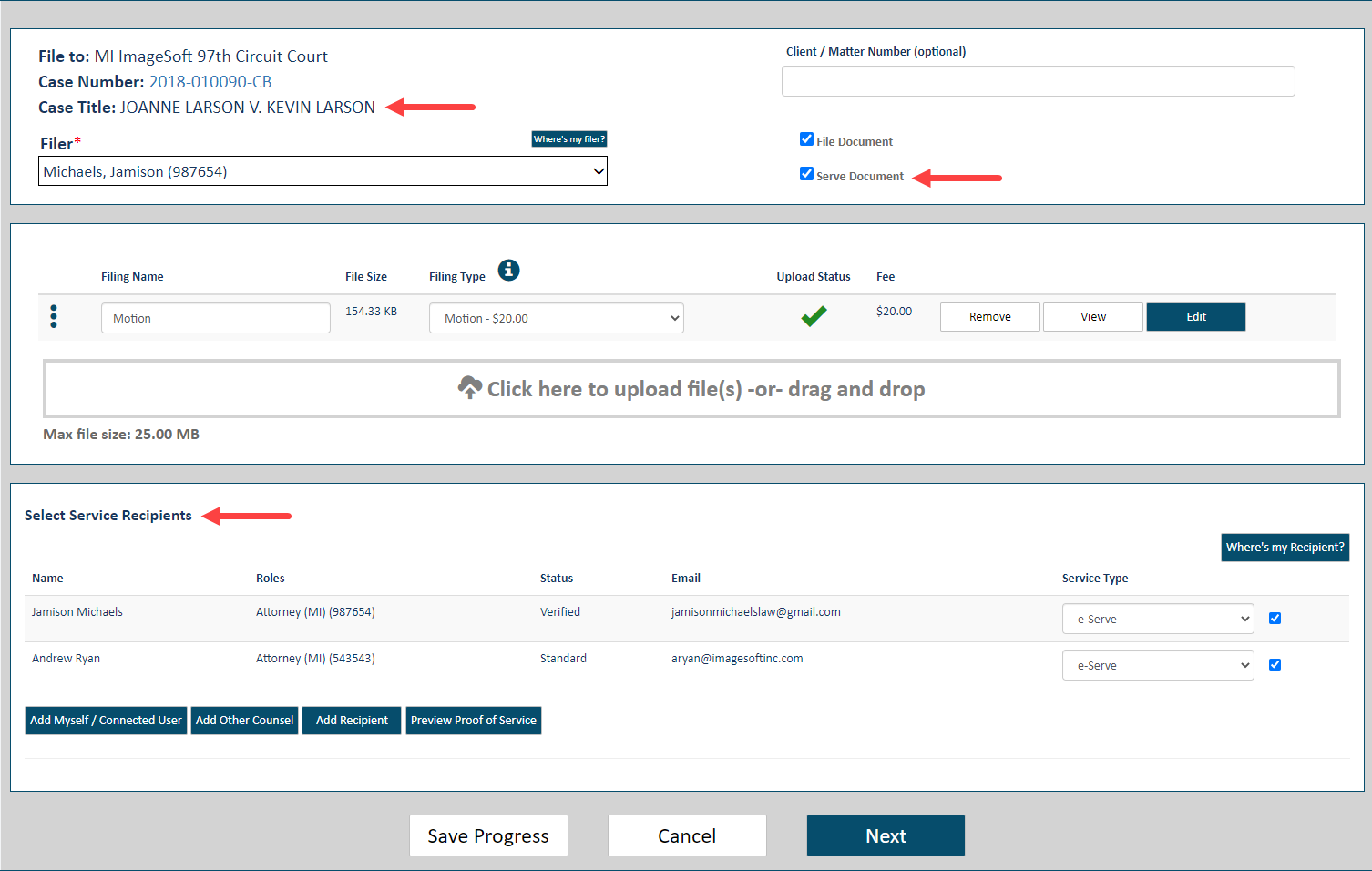Image resolution: width=1372 pixels, height=871 pixels.
Task: Click the $20.00 fee value
Action: (894, 312)
